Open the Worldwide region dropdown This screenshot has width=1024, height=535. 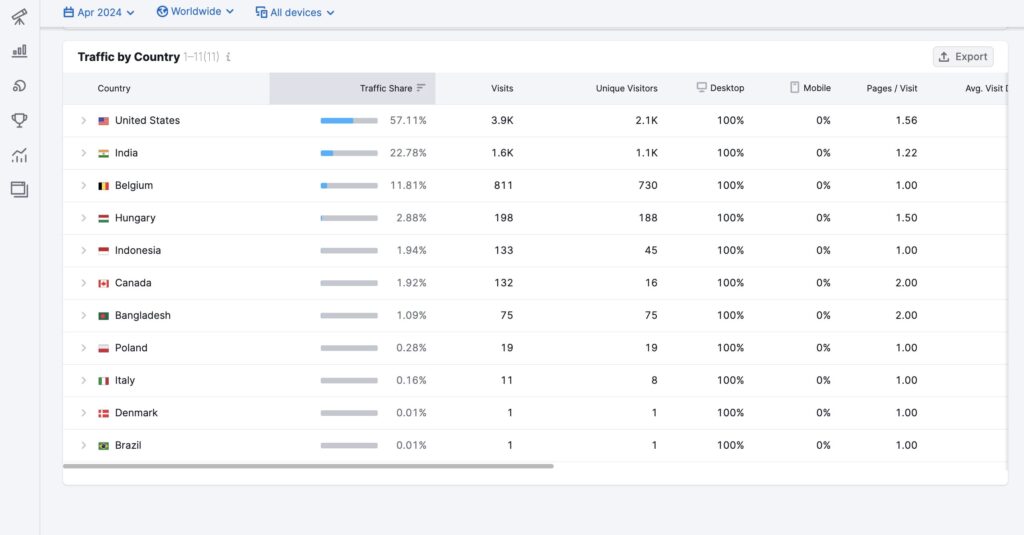tap(195, 12)
